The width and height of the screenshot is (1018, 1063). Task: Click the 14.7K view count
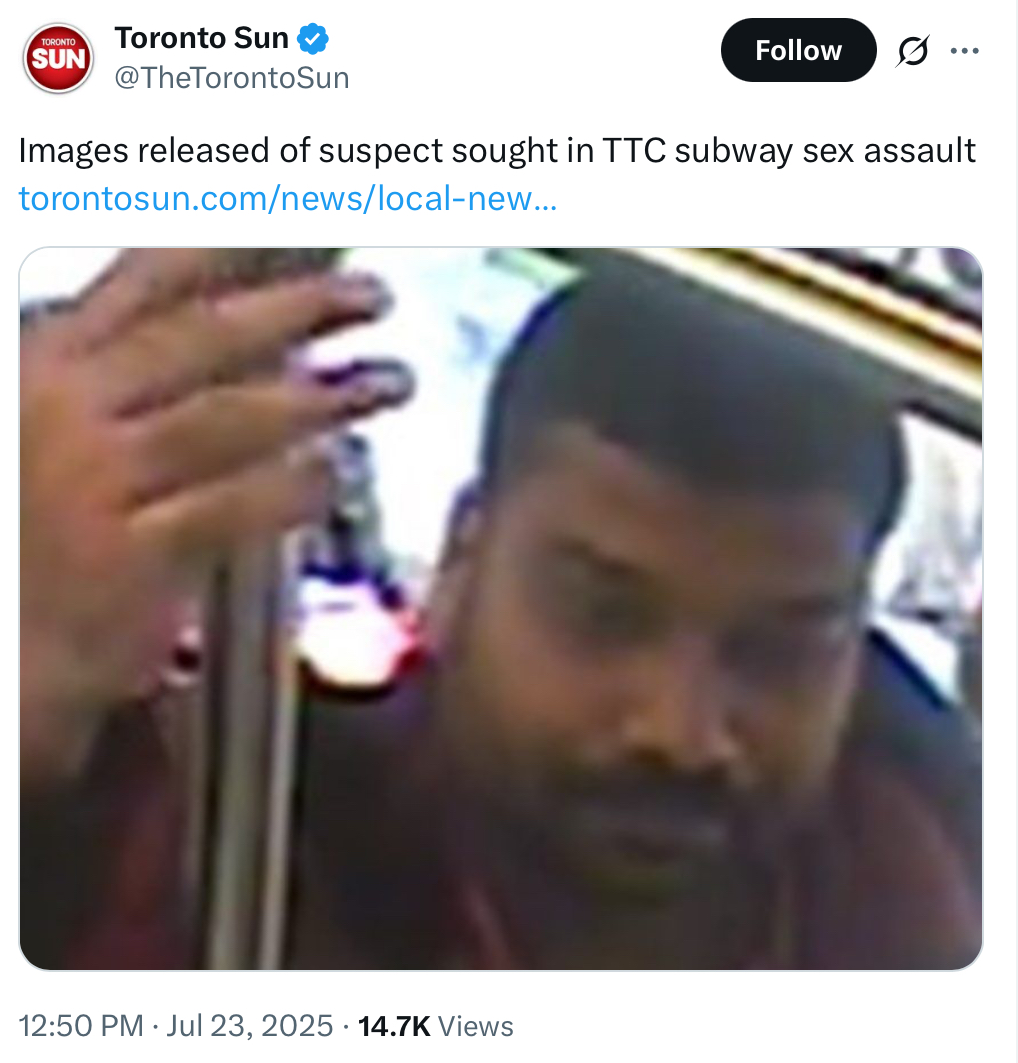pos(394,1026)
